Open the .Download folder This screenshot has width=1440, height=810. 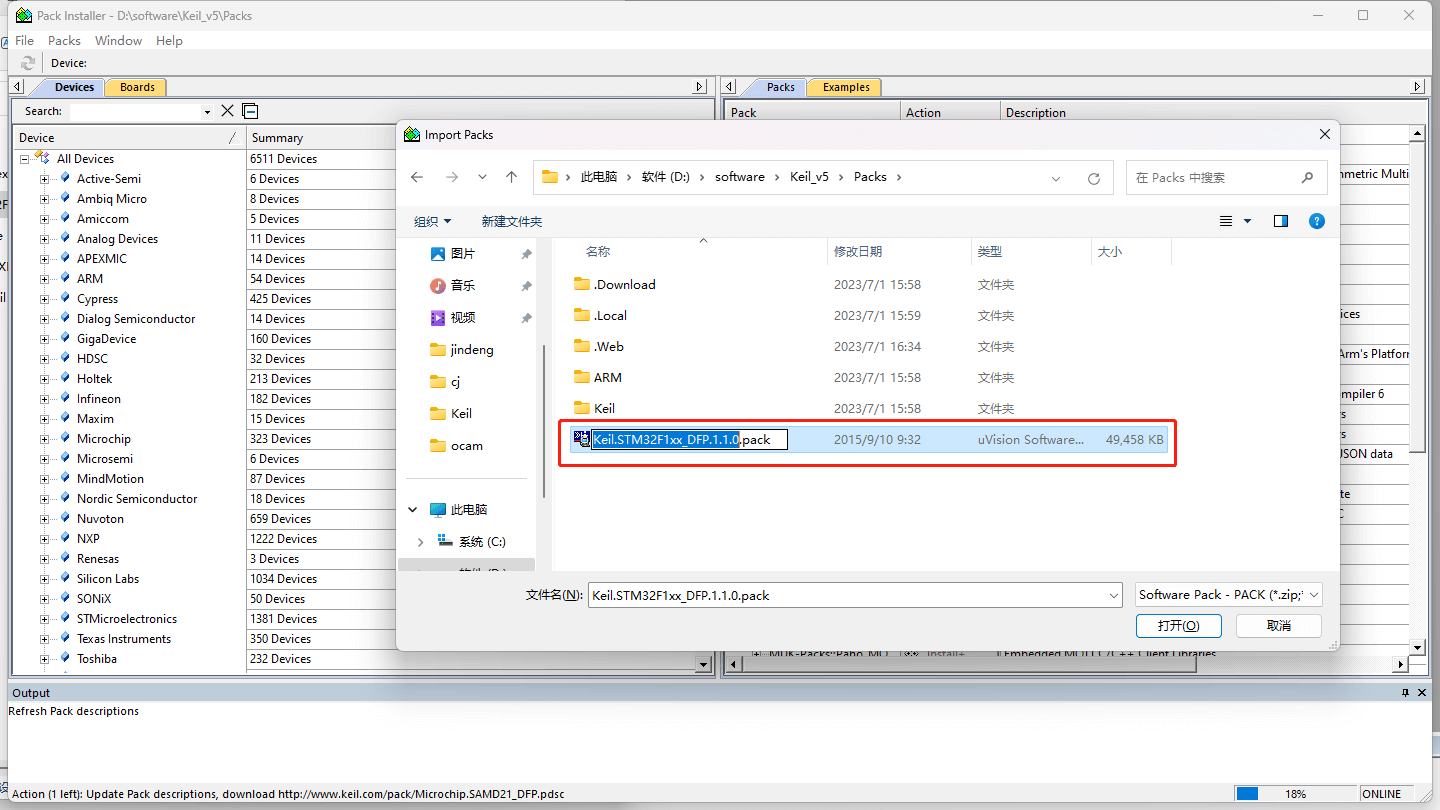point(624,285)
